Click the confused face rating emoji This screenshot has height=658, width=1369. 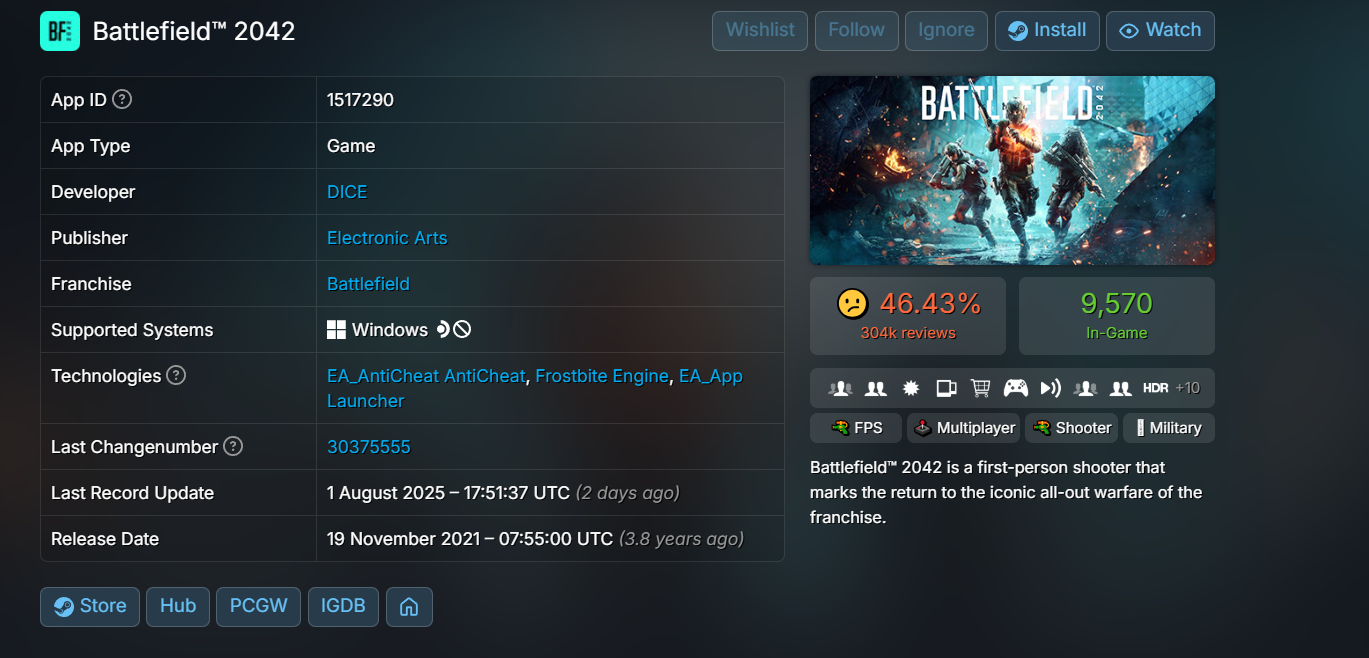pyautogui.click(x=852, y=303)
